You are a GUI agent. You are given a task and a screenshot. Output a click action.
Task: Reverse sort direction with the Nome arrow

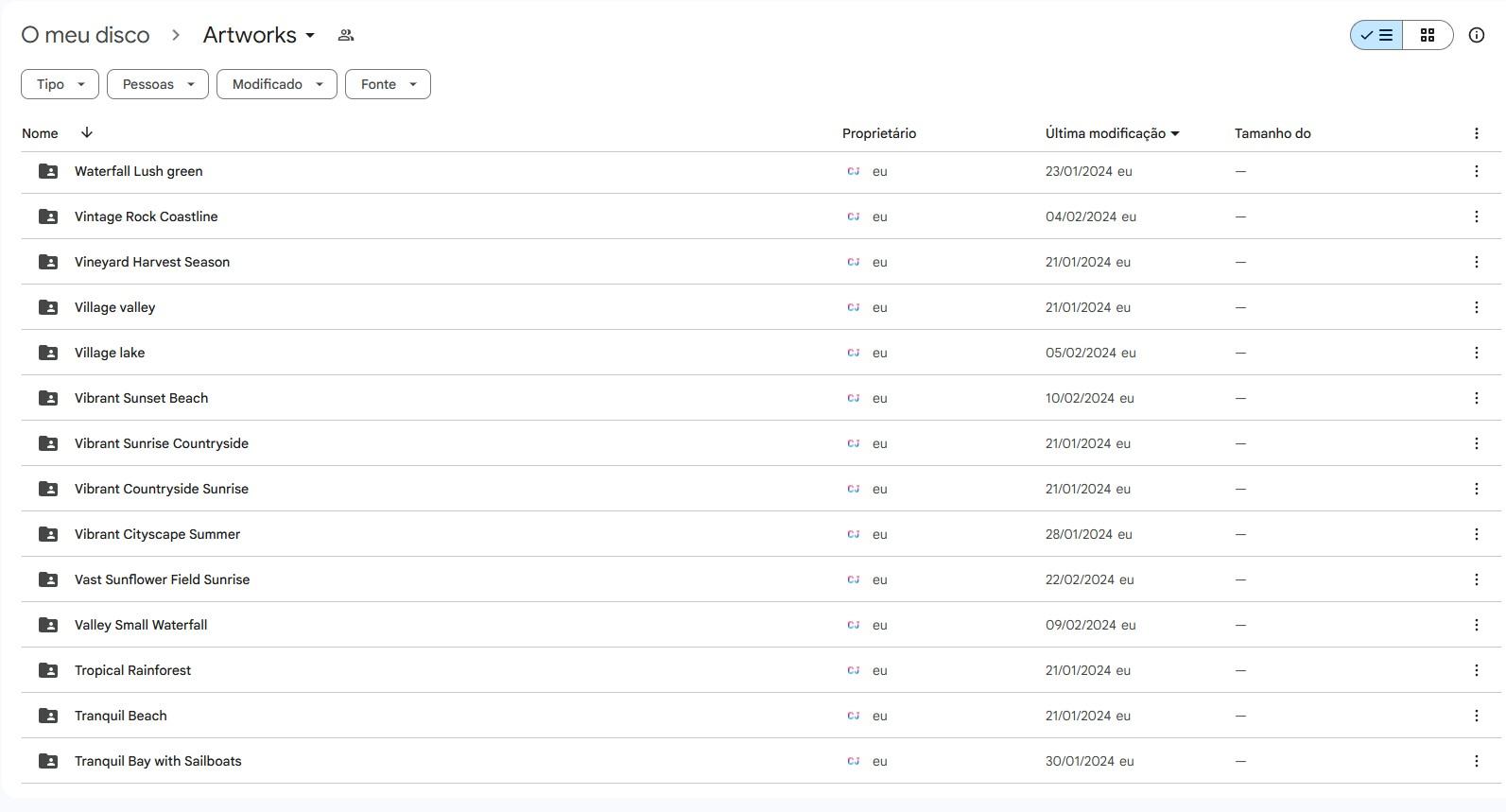point(87,133)
